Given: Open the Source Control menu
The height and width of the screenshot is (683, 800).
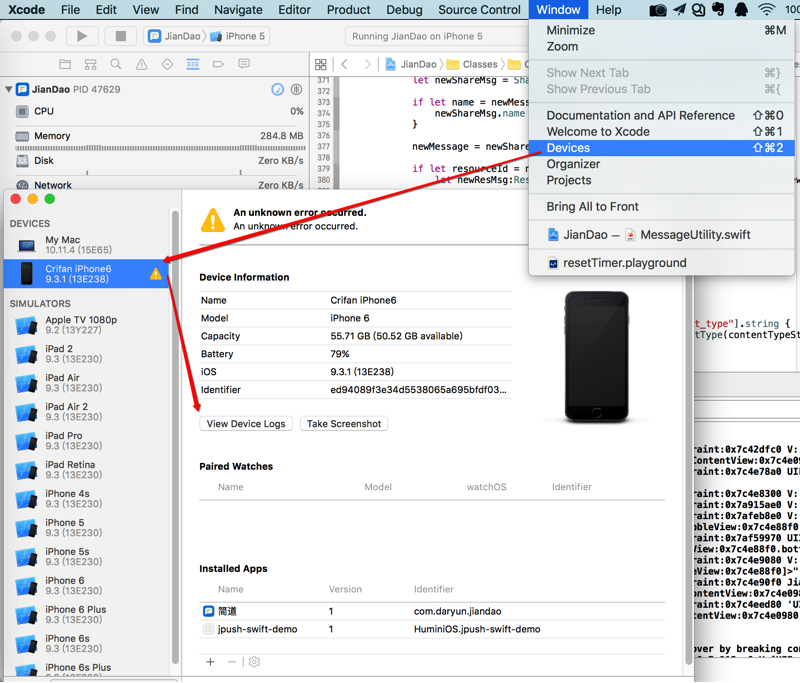Looking at the screenshot, I should (x=479, y=10).
